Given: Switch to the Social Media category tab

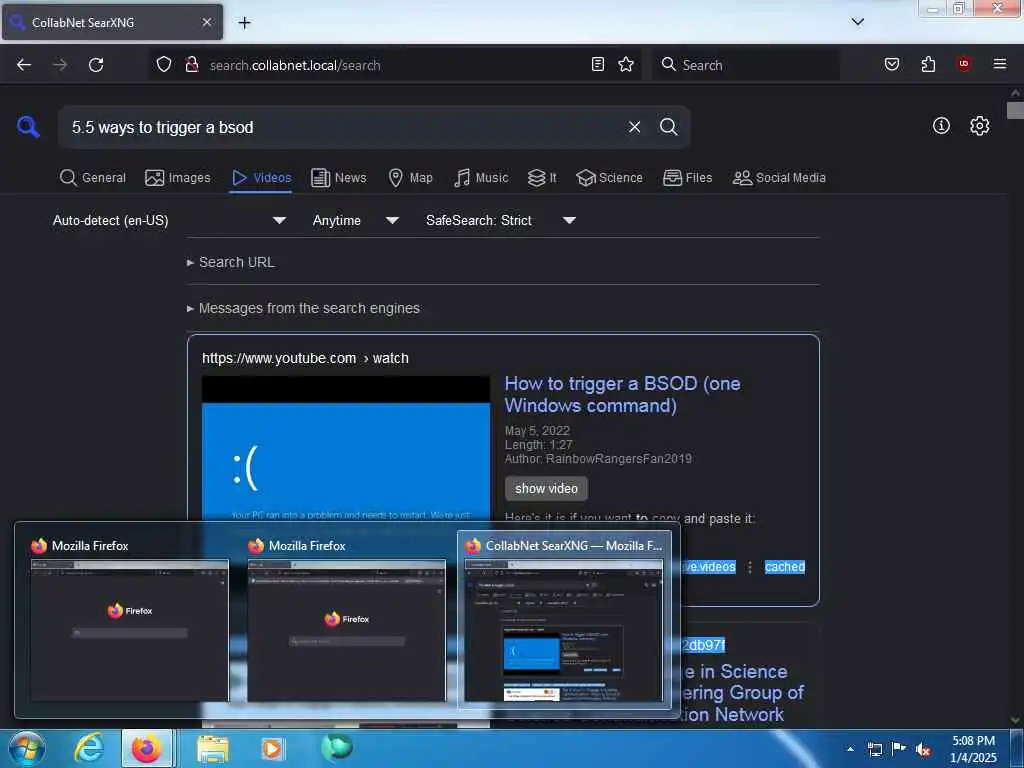Looking at the screenshot, I should coord(779,178).
